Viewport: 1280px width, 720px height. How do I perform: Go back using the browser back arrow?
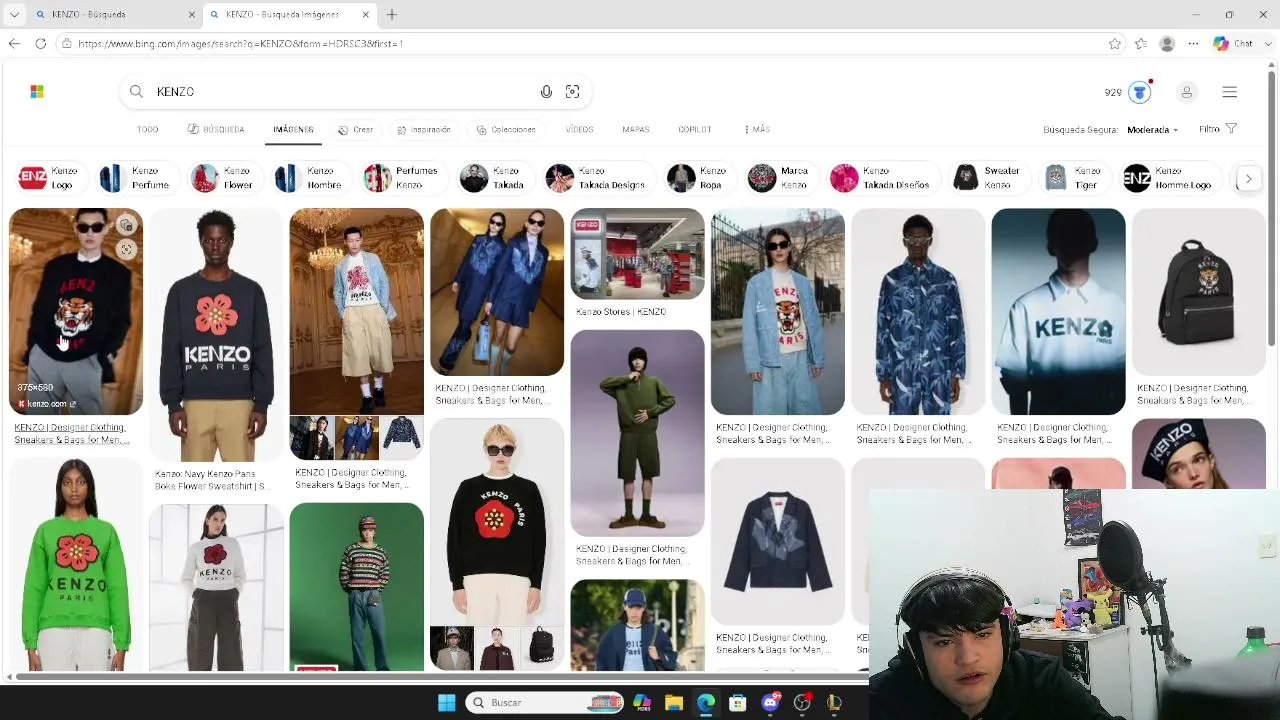click(x=14, y=44)
